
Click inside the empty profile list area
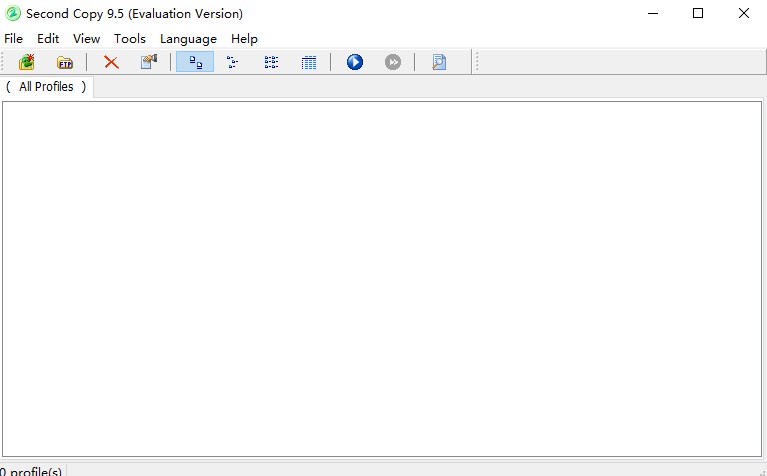(x=382, y=278)
